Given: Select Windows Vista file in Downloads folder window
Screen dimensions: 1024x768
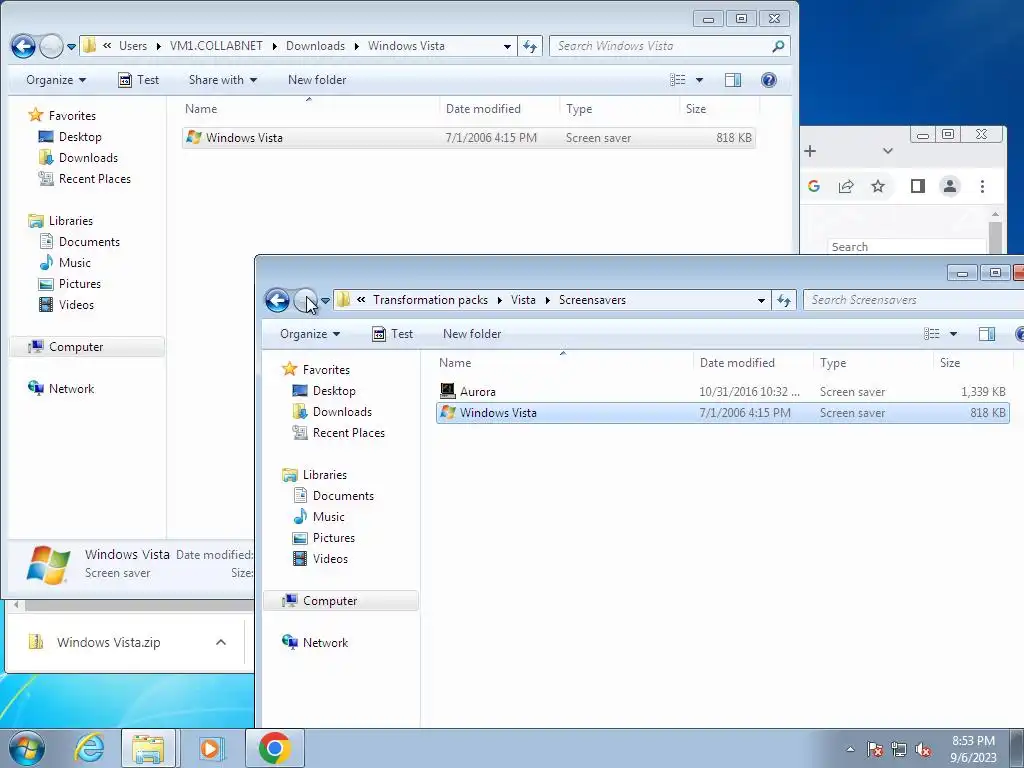Looking at the screenshot, I should pos(469,138).
